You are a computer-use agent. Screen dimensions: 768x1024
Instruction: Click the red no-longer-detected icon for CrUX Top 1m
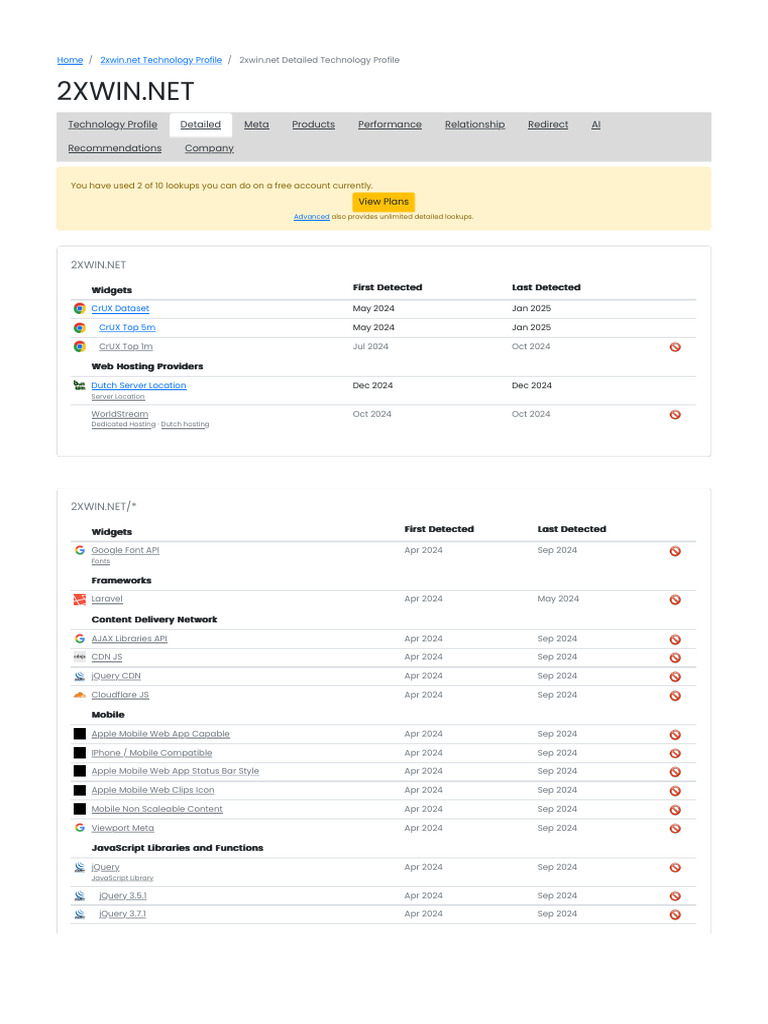click(x=675, y=347)
